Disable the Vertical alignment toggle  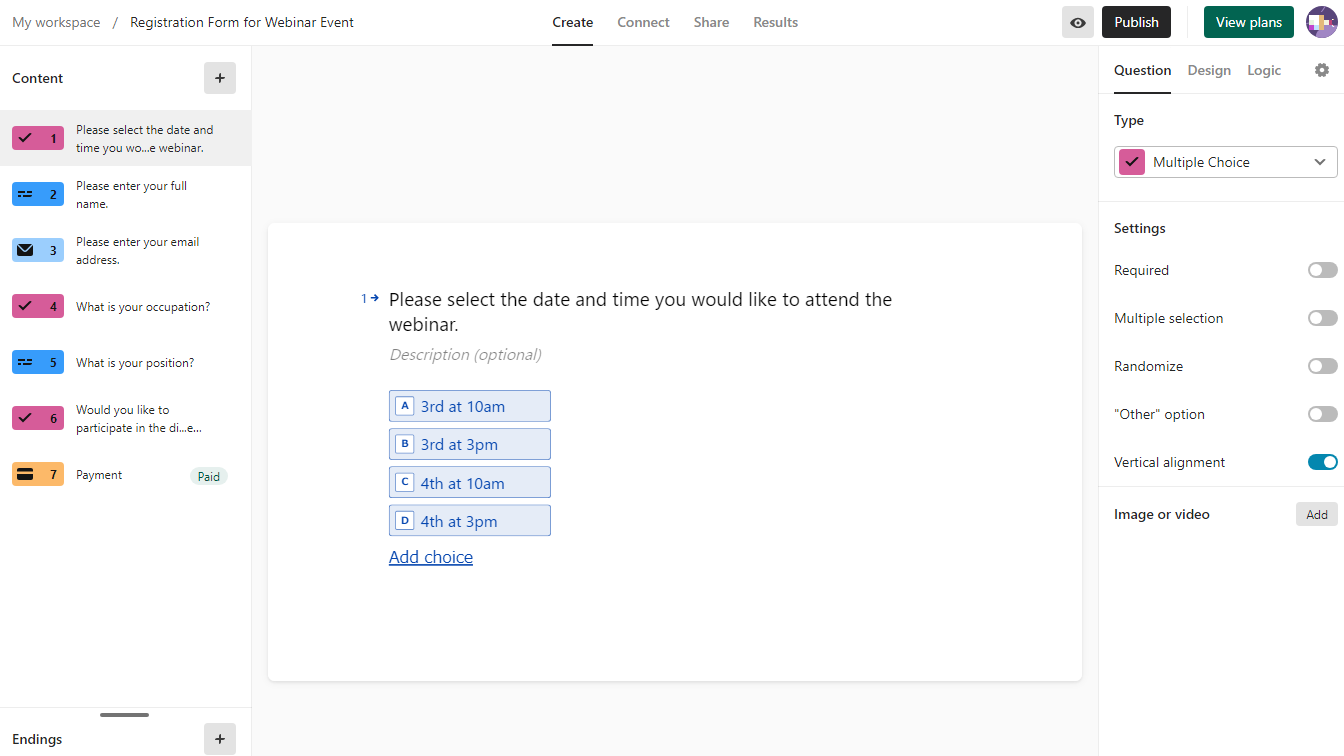tap(1322, 462)
